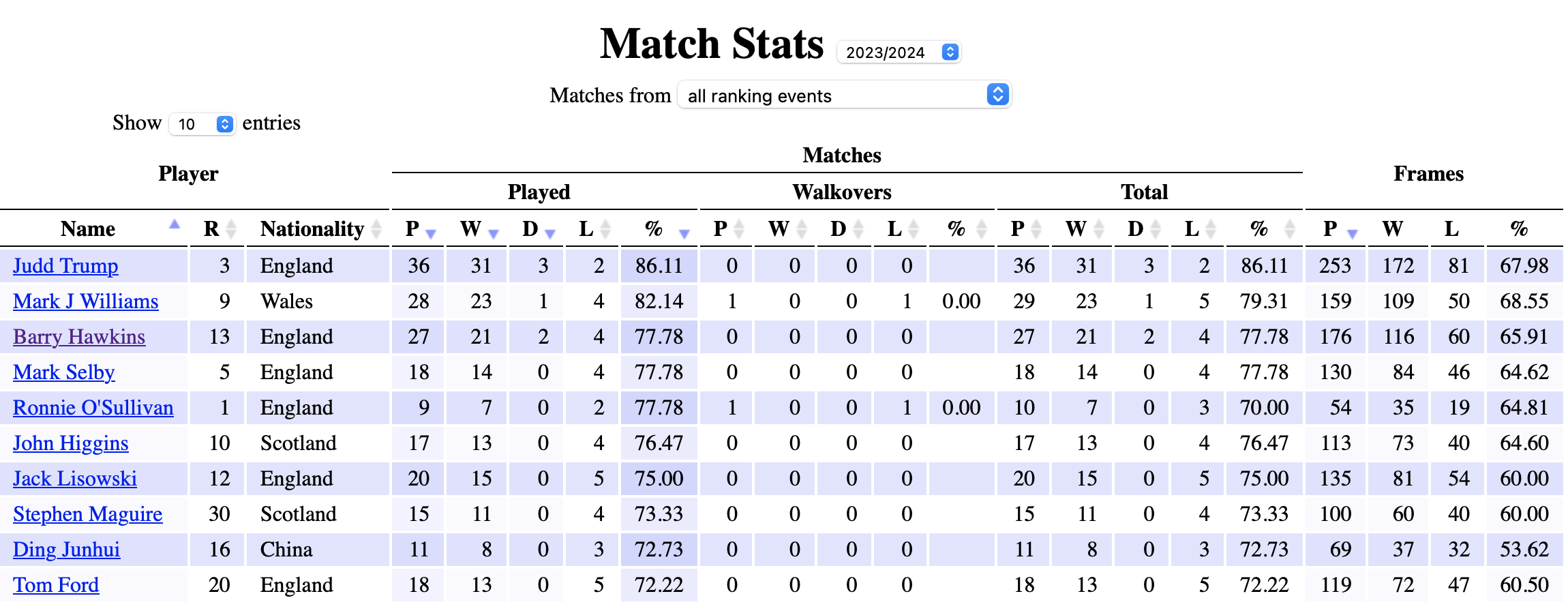Sort by Frames played P arrow
1568x611 pixels.
tap(1353, 233)
